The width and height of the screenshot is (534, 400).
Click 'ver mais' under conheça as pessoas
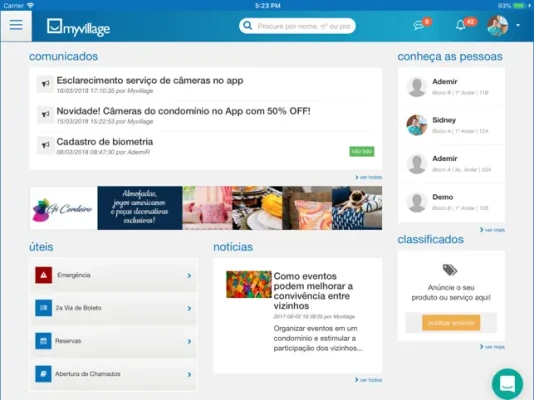pyautogui.click(x=492, y=230)
